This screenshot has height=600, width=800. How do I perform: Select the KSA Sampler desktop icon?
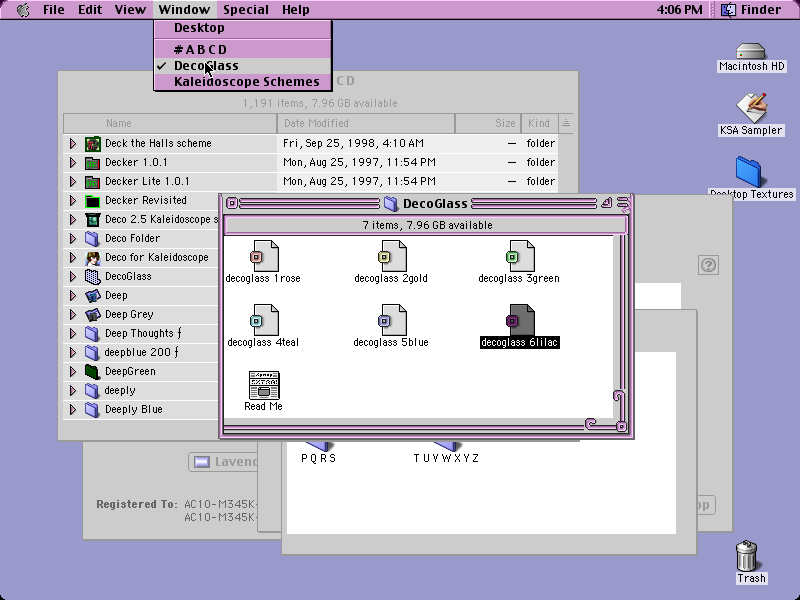point(751,108)
